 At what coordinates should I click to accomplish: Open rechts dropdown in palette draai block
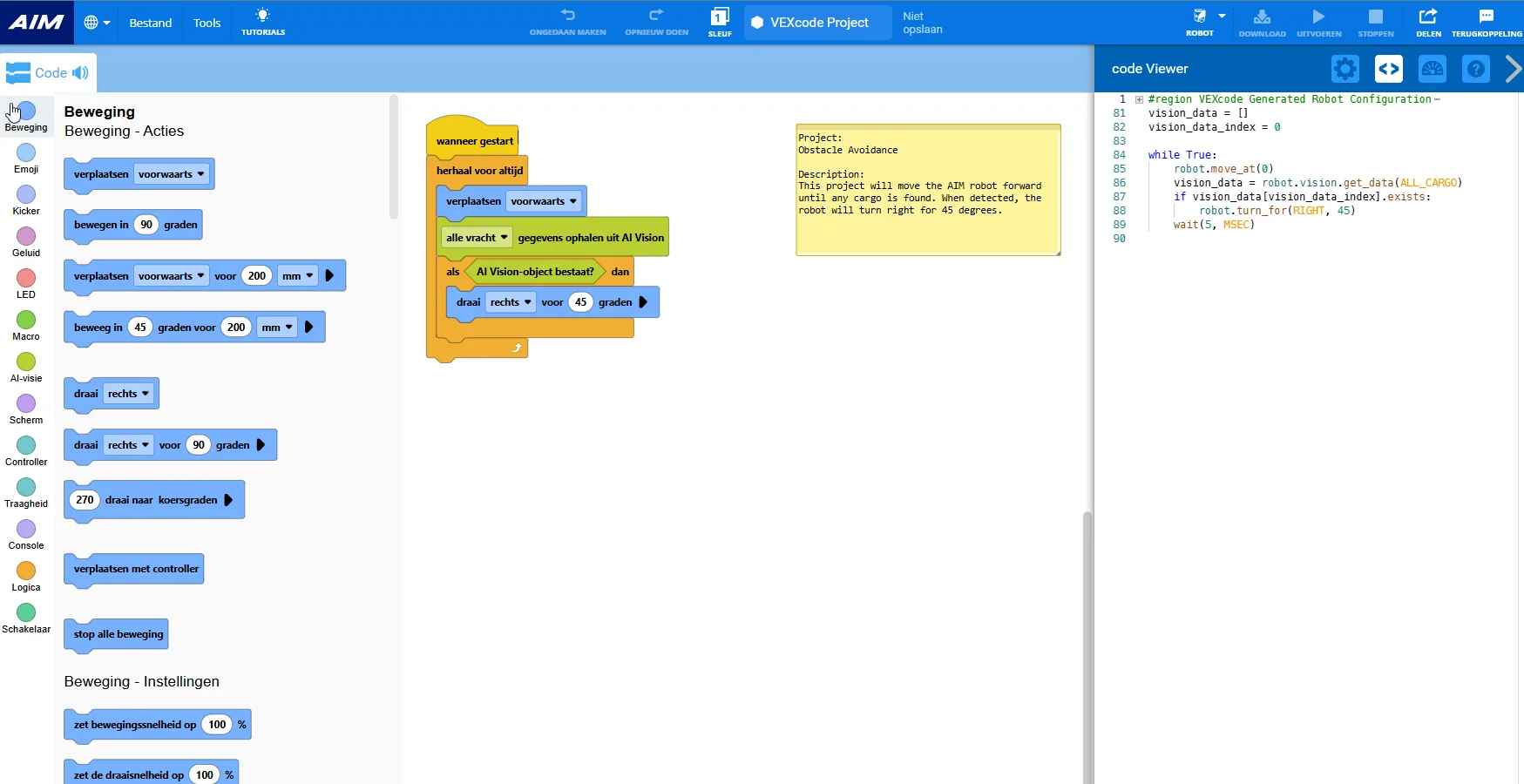128,394
